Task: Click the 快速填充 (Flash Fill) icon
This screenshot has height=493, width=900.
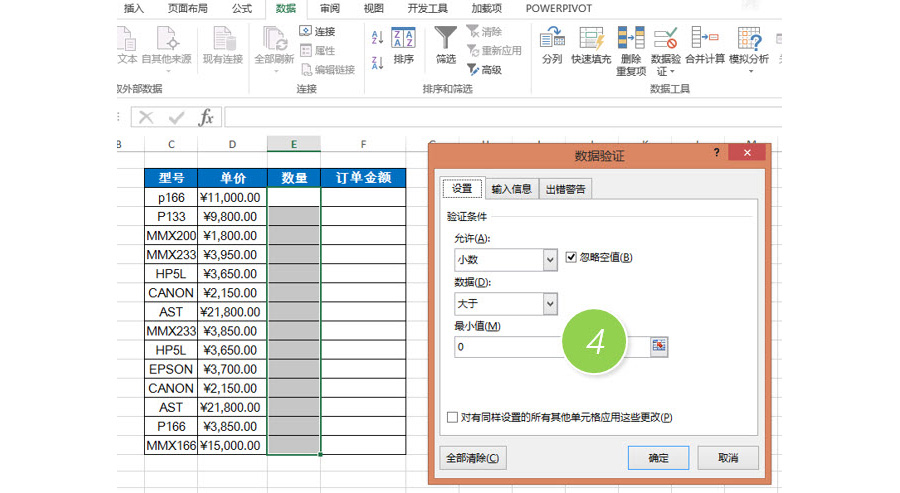Action: (x=591, y=40)
